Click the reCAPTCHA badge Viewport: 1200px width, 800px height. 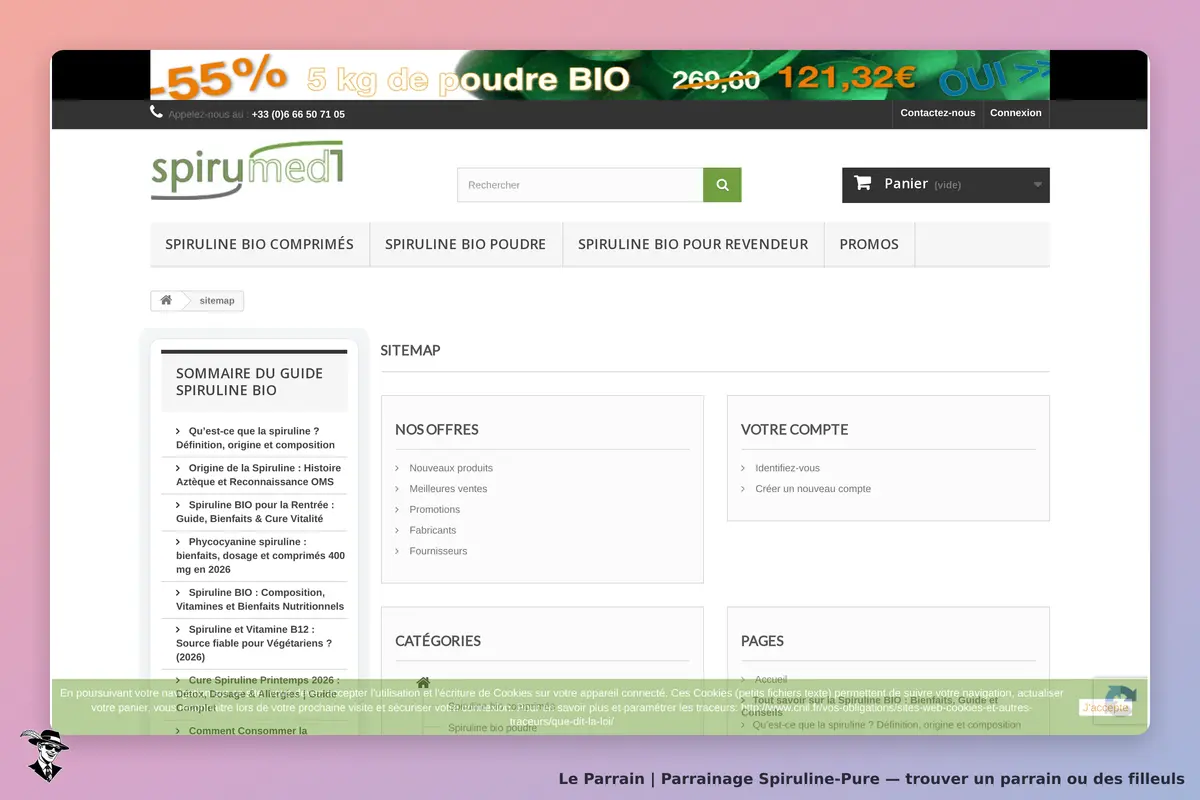1120,700
